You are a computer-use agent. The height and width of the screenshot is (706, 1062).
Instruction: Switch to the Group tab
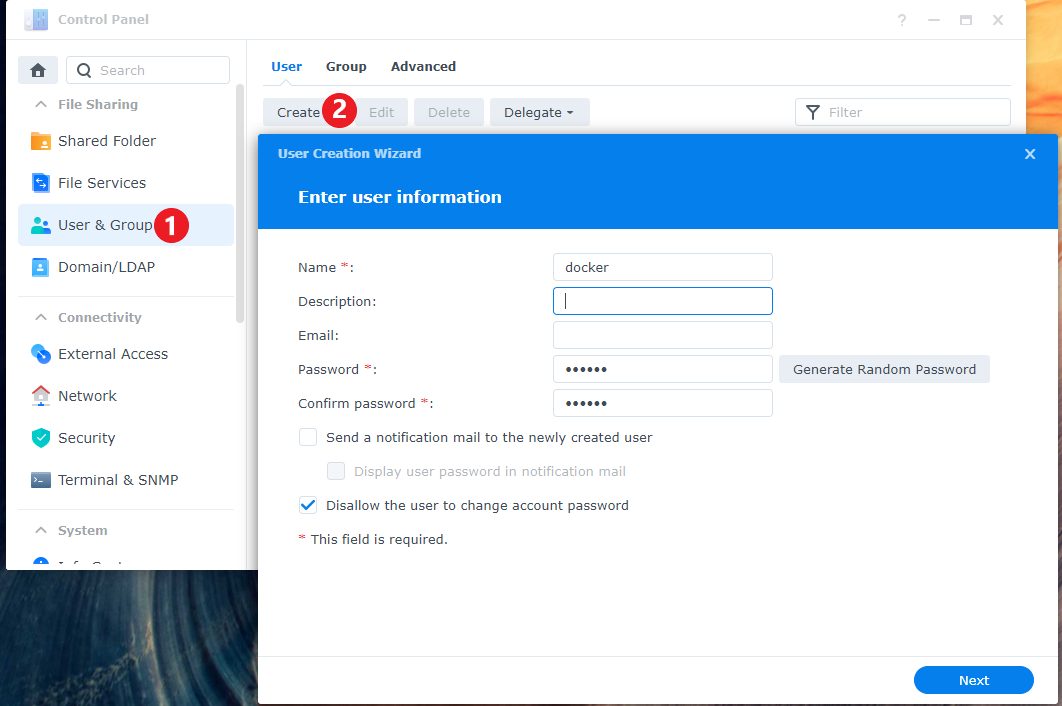pos(346,67)
